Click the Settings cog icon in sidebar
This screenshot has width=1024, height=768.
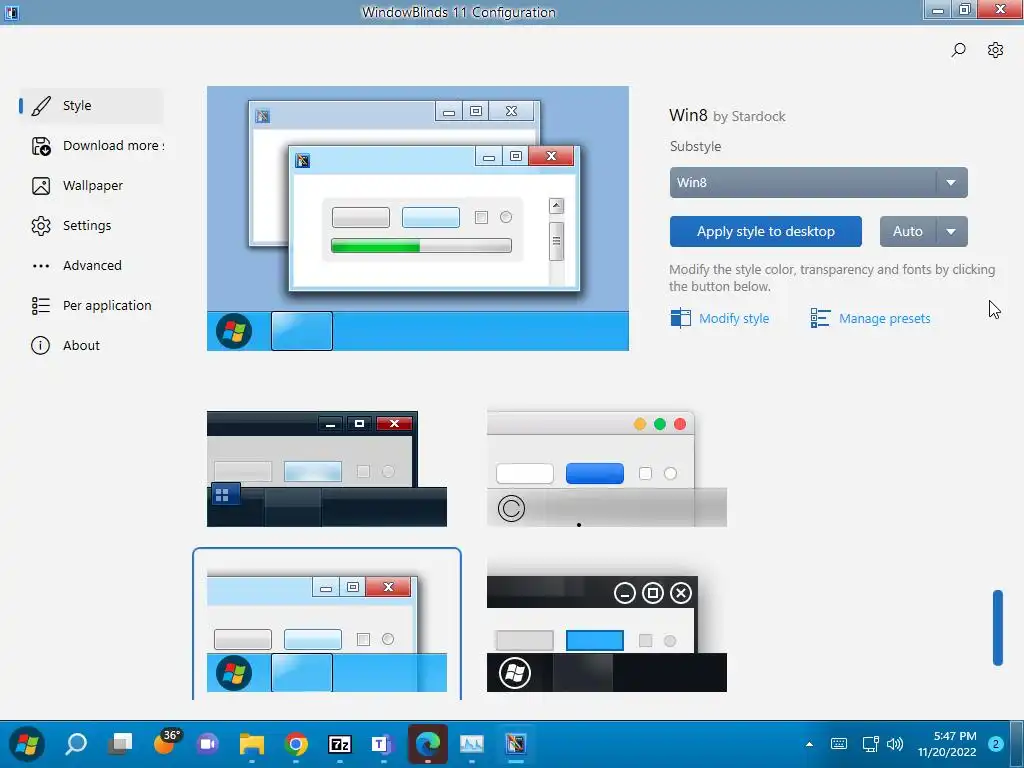(41, 226)
